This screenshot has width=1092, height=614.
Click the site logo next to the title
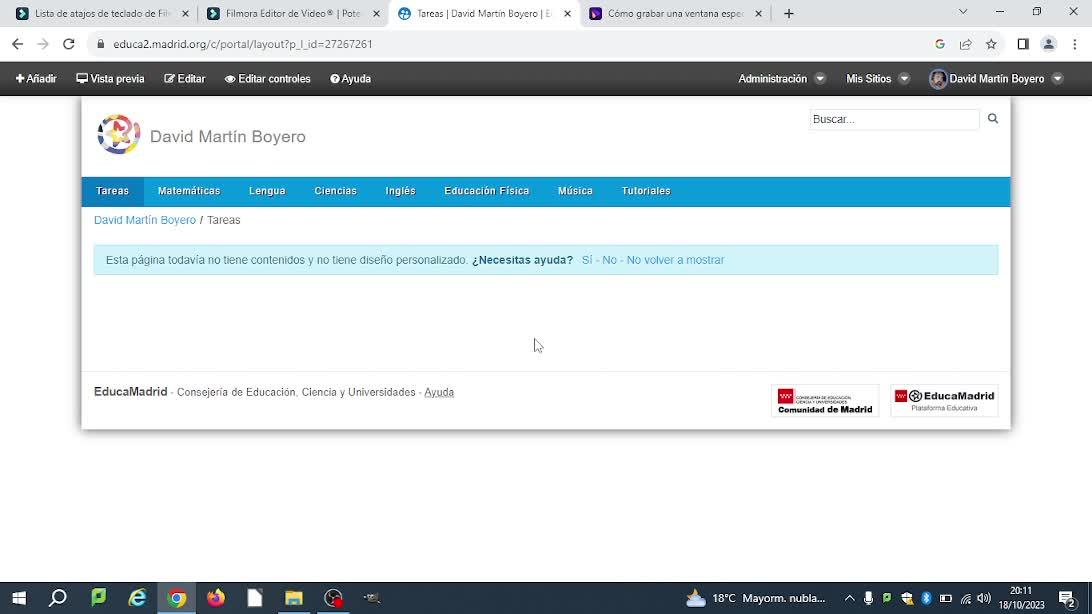tap(118, 134)
